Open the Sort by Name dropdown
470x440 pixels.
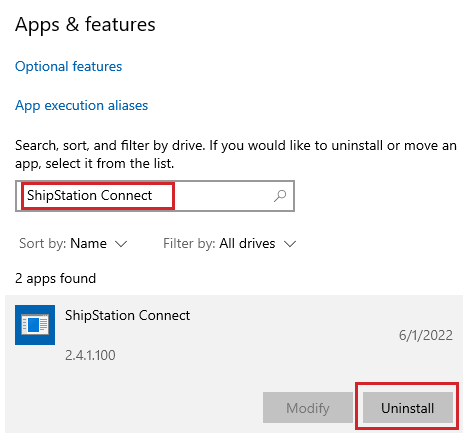coord(73,243)
